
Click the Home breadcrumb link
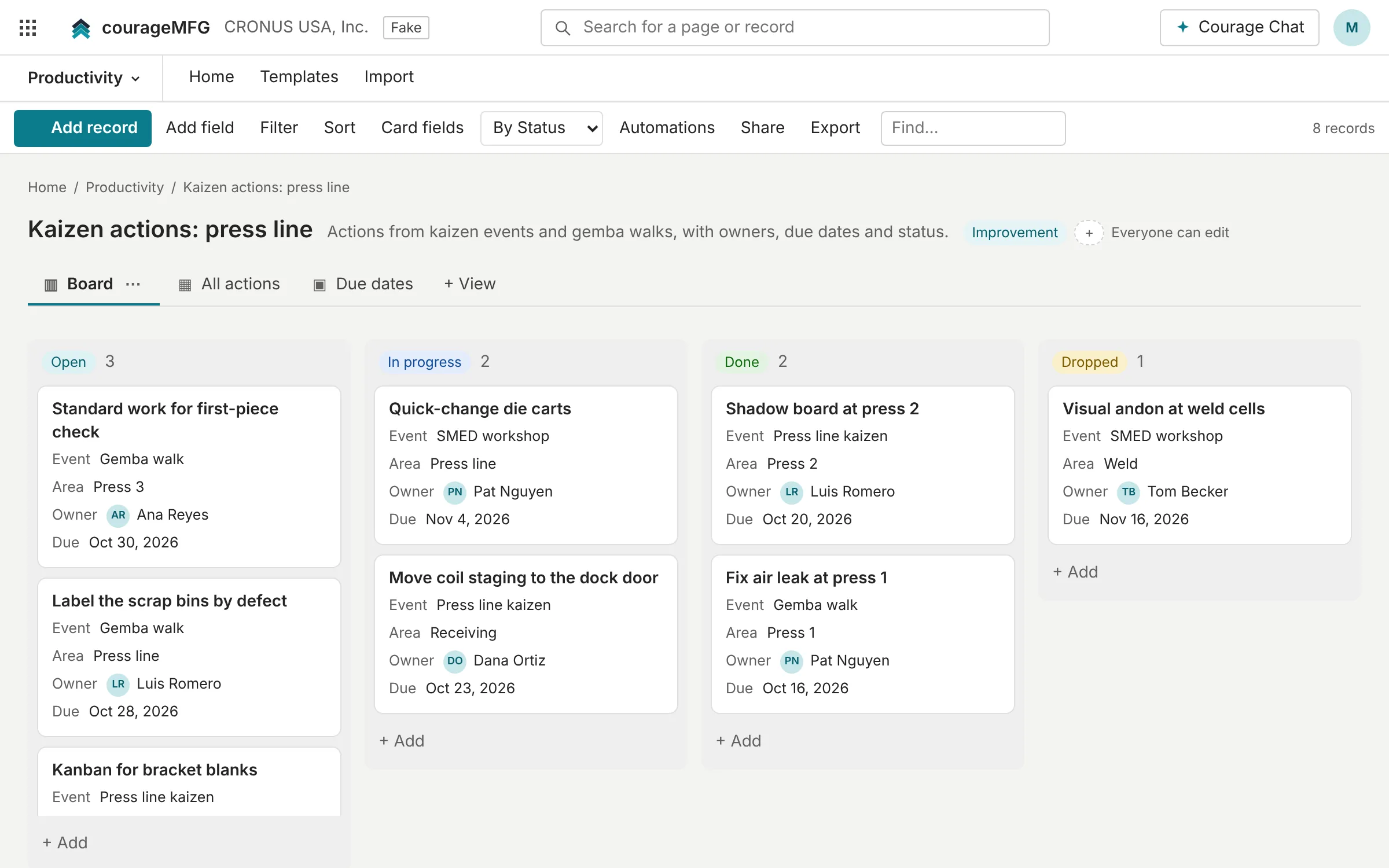pyautogui.click(x=47, y=187)
